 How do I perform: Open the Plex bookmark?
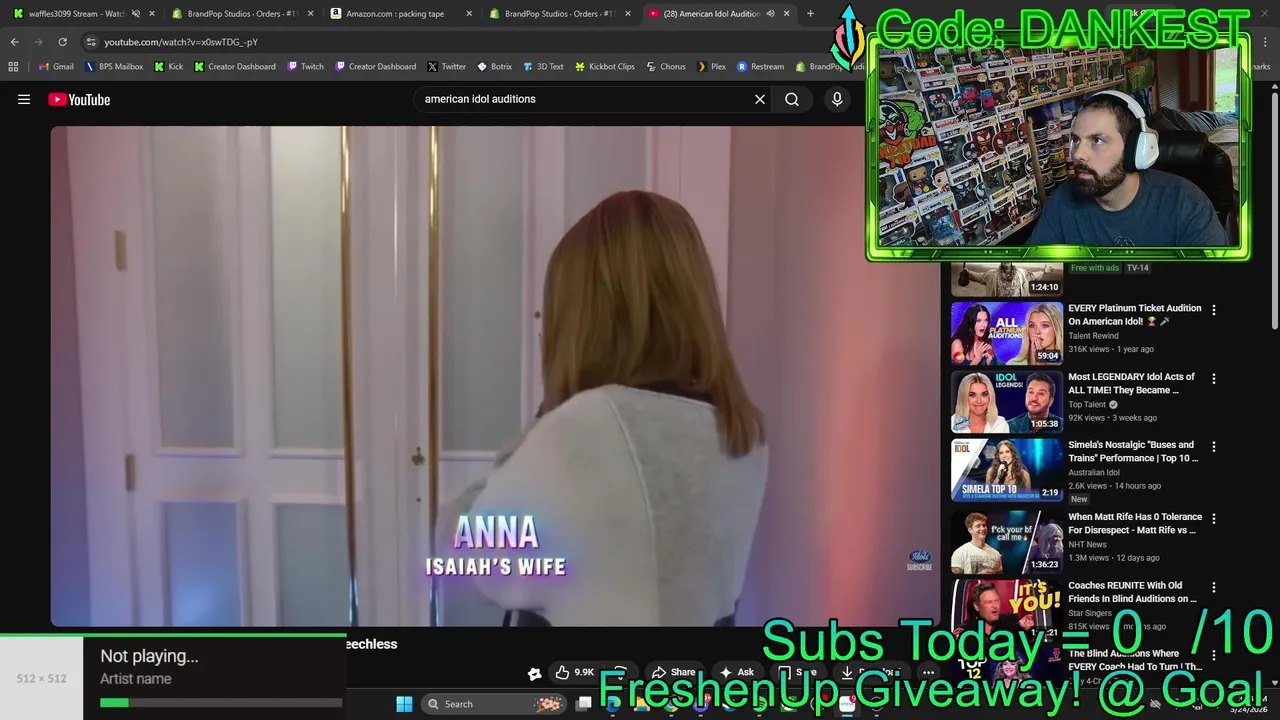point(711,67)
